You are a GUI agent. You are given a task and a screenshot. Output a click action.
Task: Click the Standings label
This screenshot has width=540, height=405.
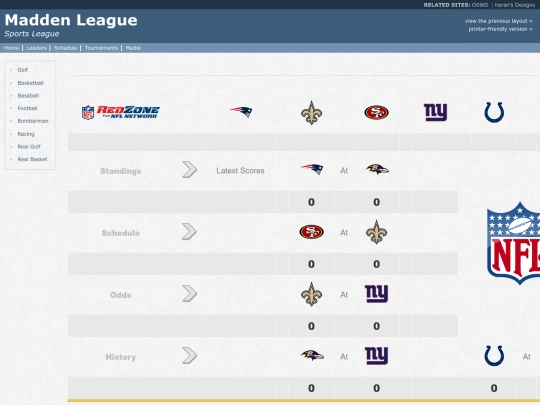121,171
